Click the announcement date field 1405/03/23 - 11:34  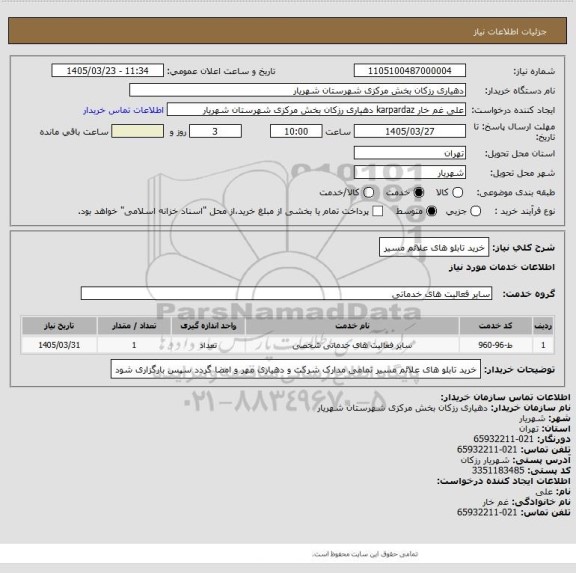tap(108, 71)
